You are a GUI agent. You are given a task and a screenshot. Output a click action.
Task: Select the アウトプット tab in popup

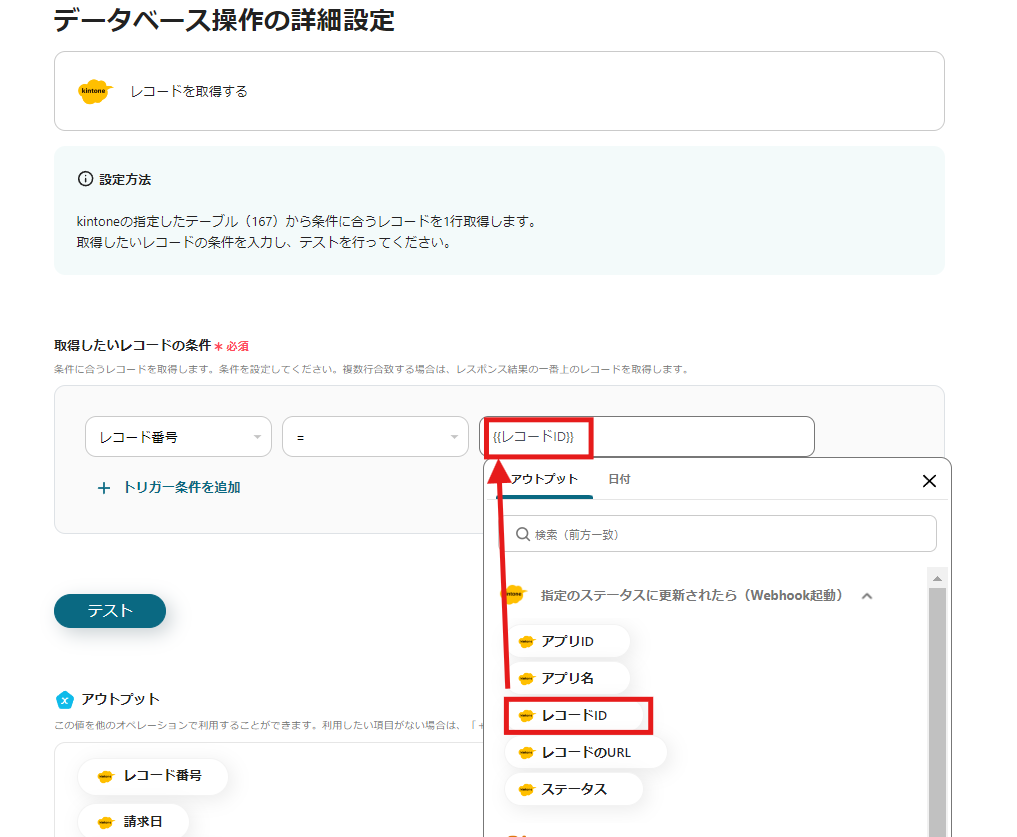pyautogui.click(x=545, y=479)
